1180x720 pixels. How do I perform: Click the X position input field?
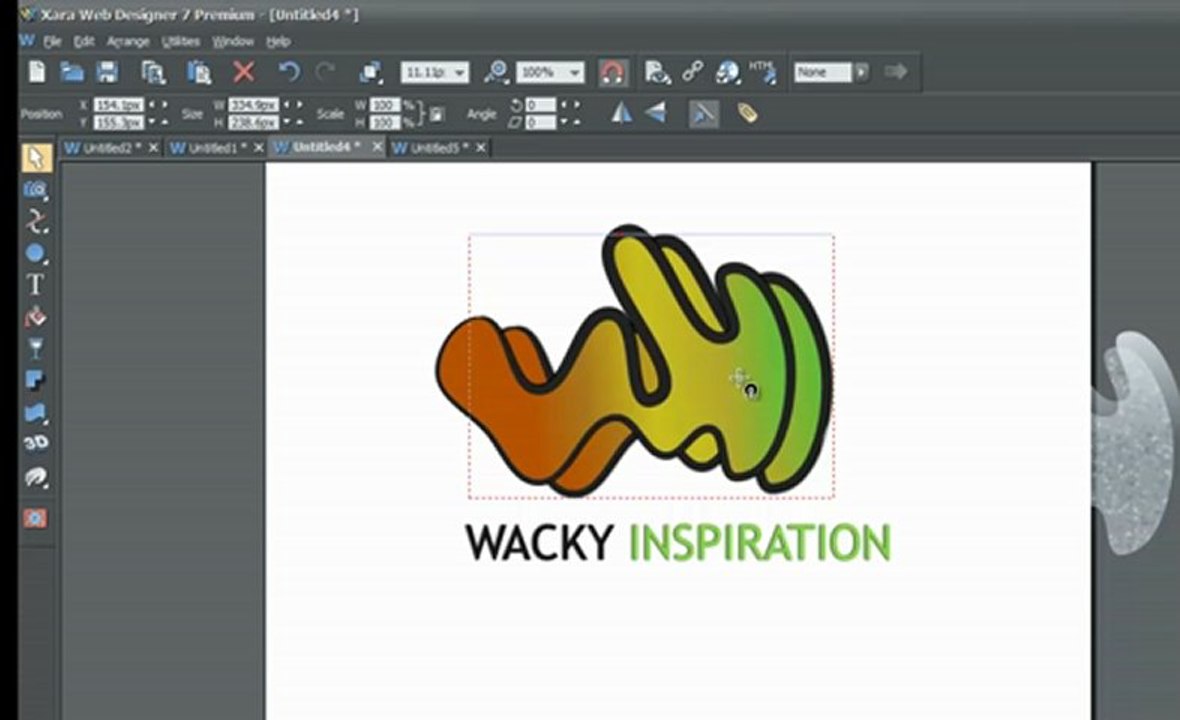119,105
